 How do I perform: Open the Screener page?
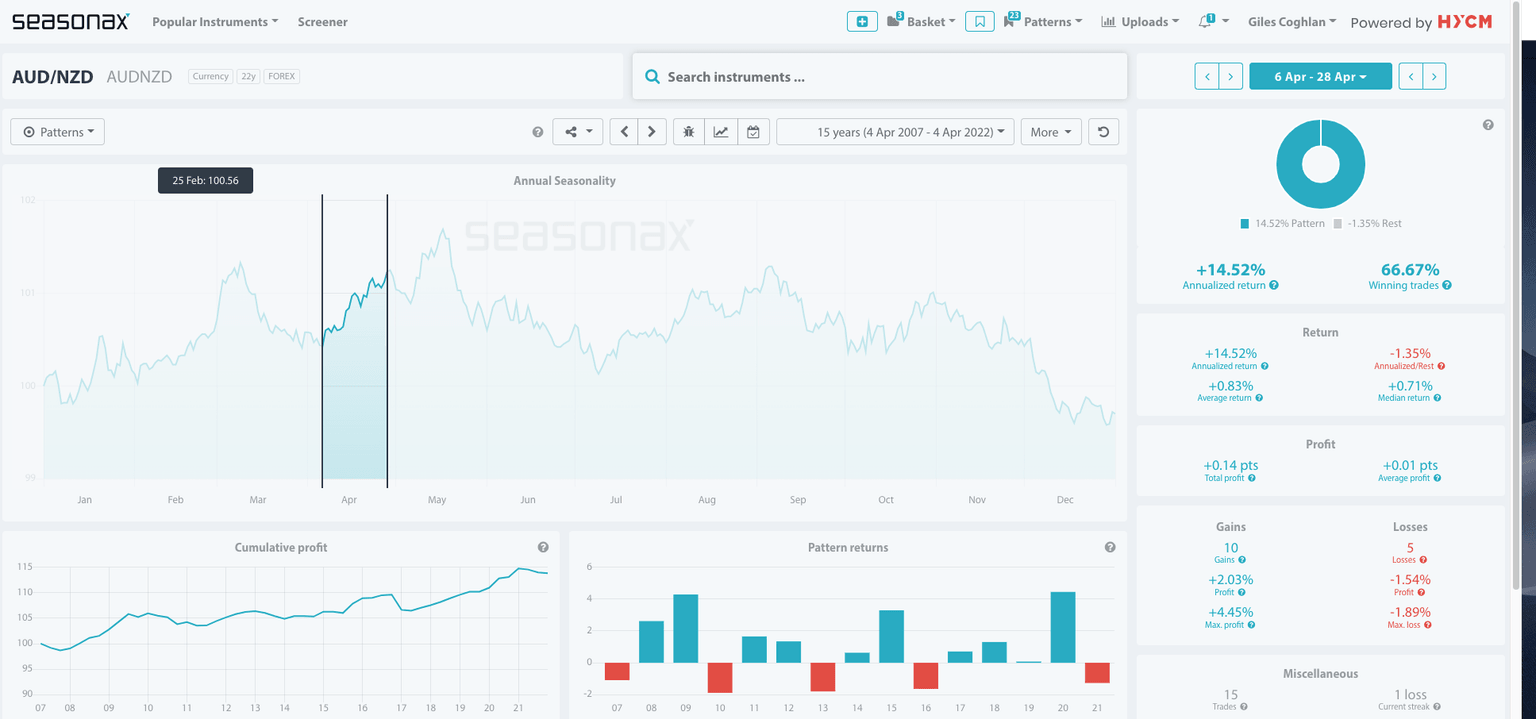coord(322,22)
